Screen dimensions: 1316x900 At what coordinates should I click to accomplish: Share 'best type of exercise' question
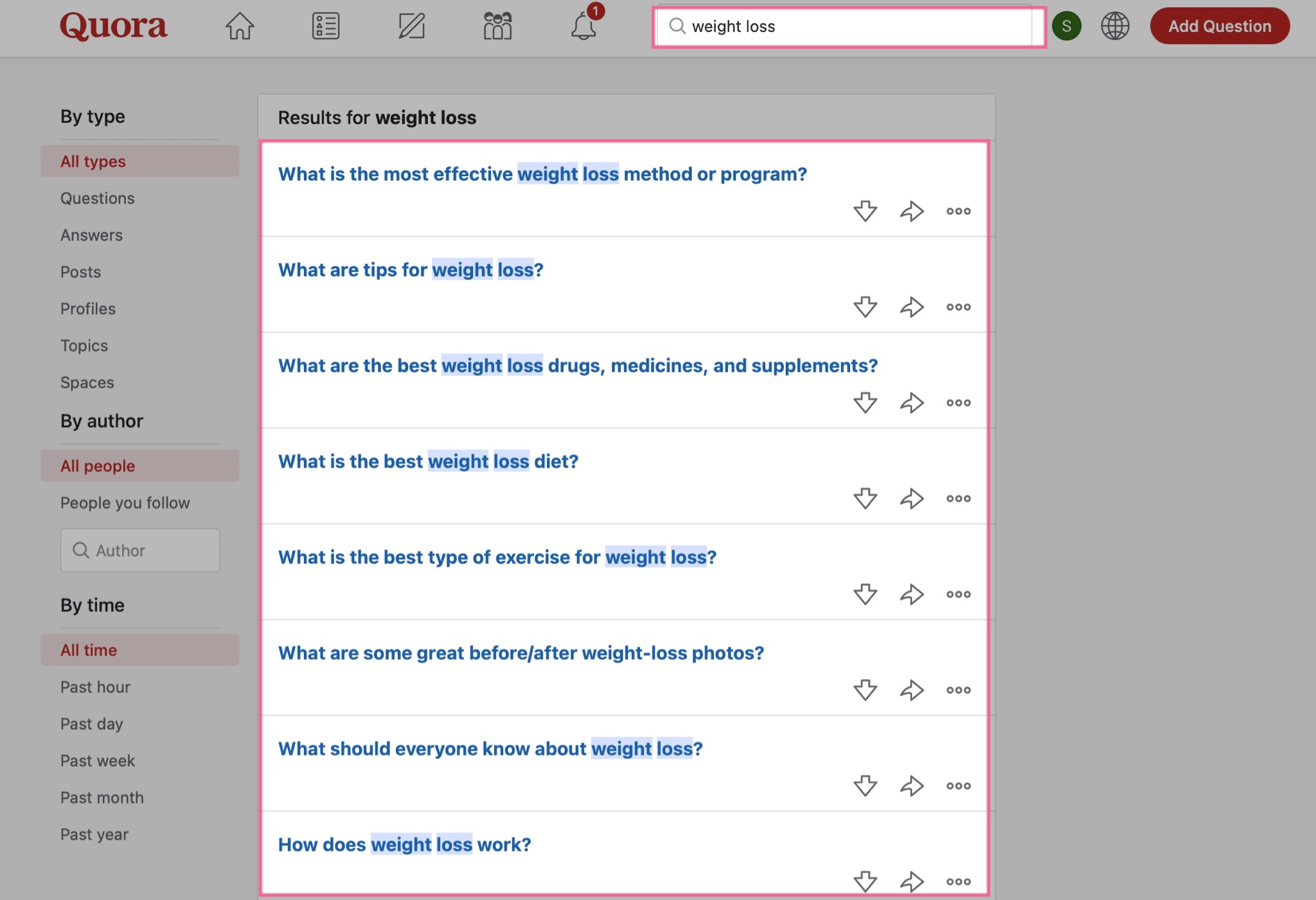pos(912,594)
